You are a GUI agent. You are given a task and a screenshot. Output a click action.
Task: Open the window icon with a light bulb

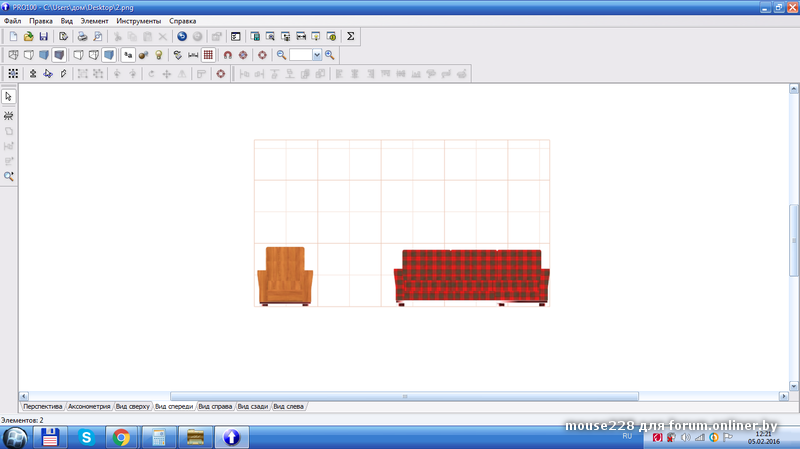tap(316, 36)
